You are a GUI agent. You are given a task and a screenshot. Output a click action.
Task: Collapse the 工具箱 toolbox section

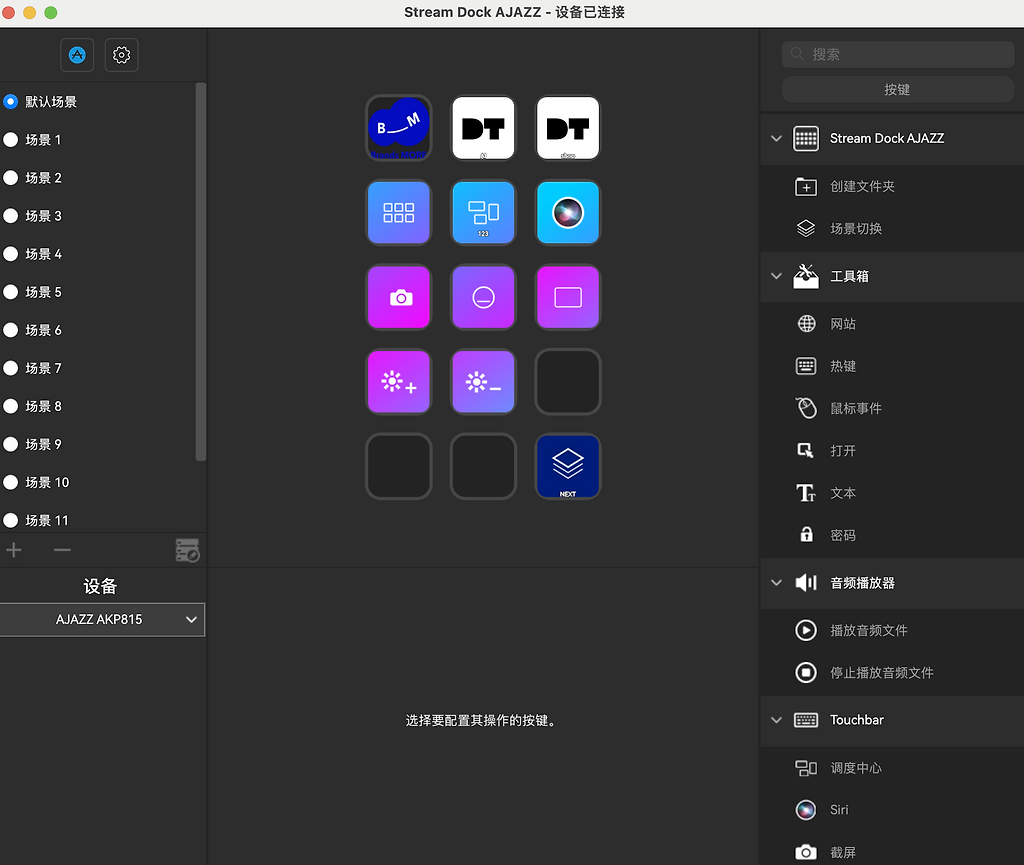[776, 276]
